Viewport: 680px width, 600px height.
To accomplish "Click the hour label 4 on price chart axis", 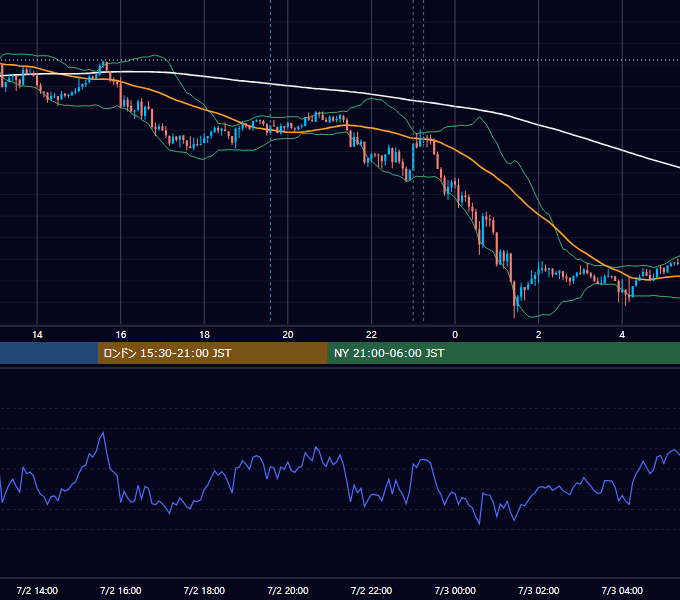I will point(622,335).
